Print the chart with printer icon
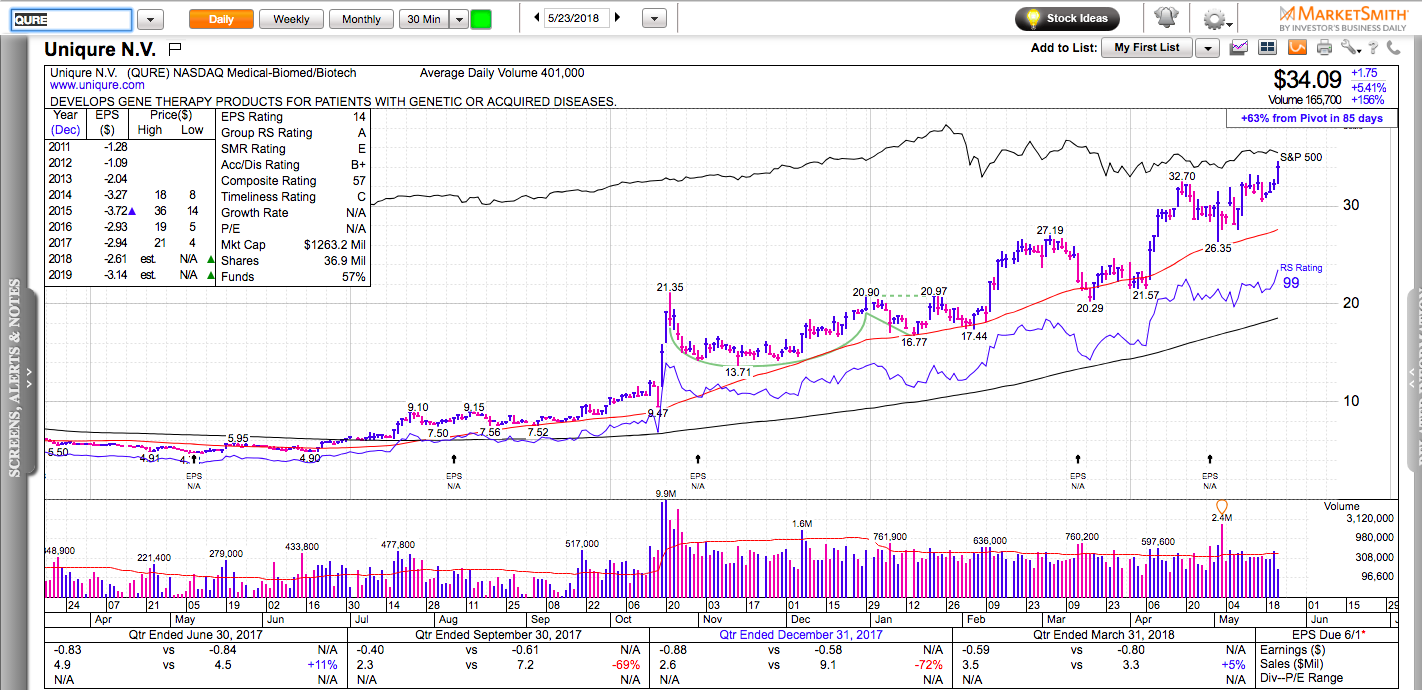This screenshot has height=690, width=1422. 1325,47
